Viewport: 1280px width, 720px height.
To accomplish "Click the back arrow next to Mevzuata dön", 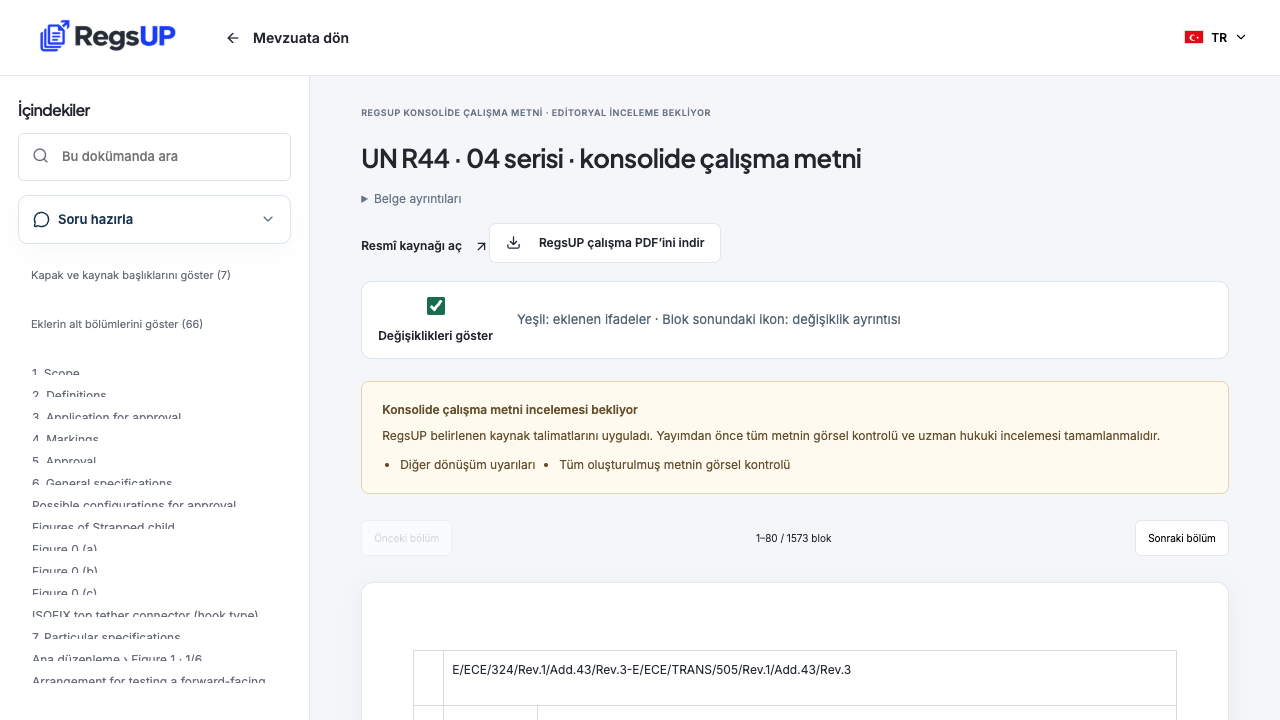I will (x=233, y=38).
